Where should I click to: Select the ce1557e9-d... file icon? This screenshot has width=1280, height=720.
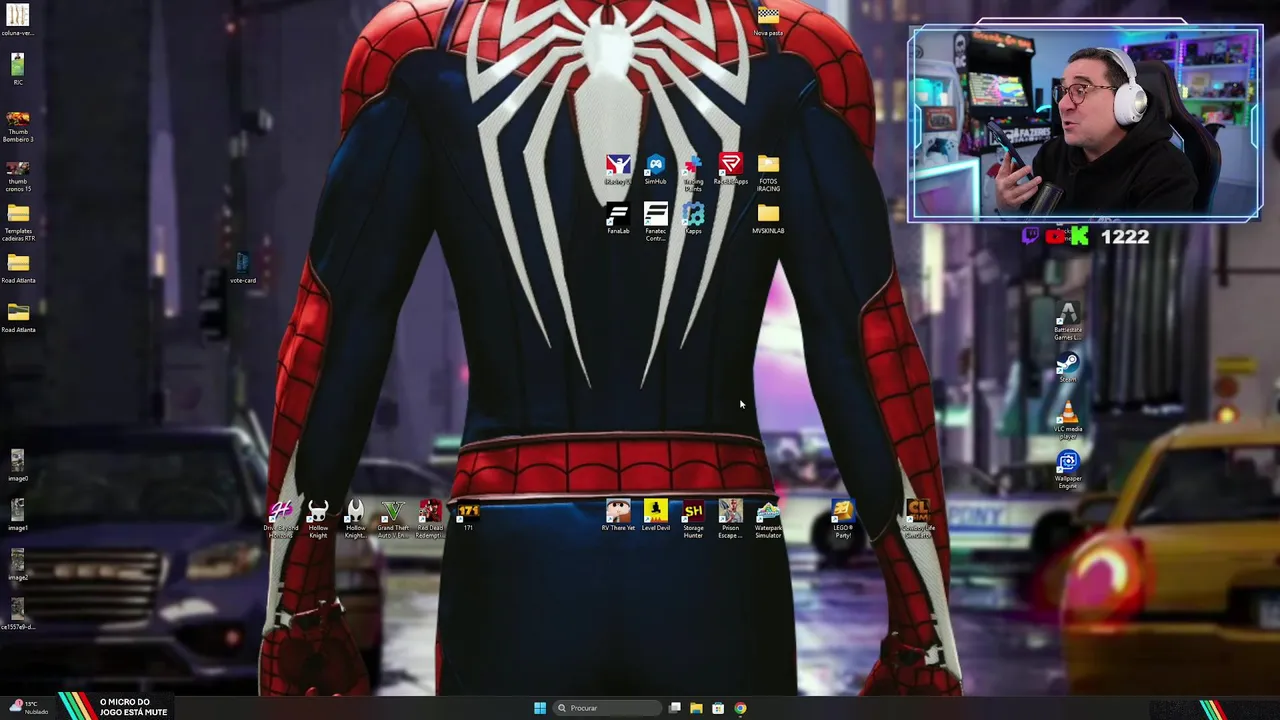[x=18, y=614]
